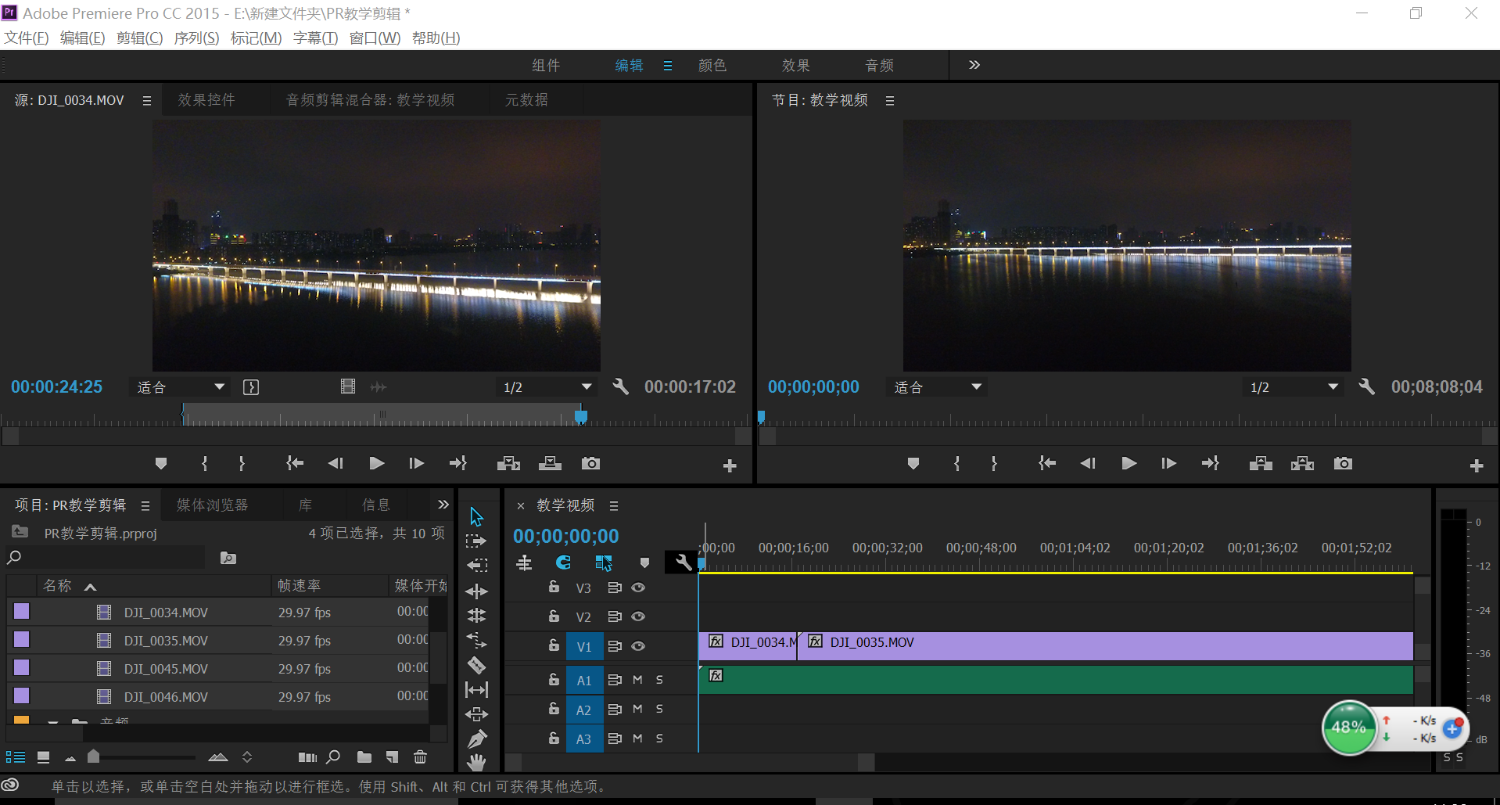Switch to 媒体浏览器 tab
Viewport: 1500px width, 805px height.
pyautogui.click(x=212, y=505)
